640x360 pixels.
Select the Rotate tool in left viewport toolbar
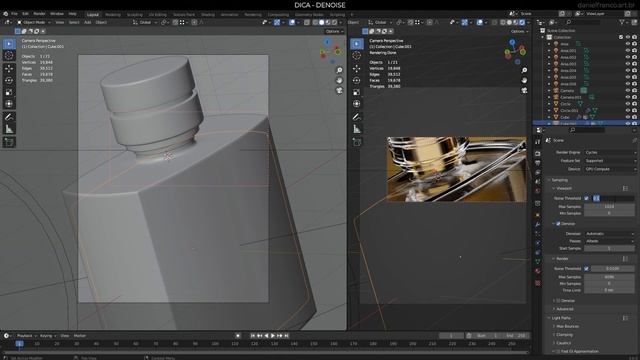click(x=9, y=80)
